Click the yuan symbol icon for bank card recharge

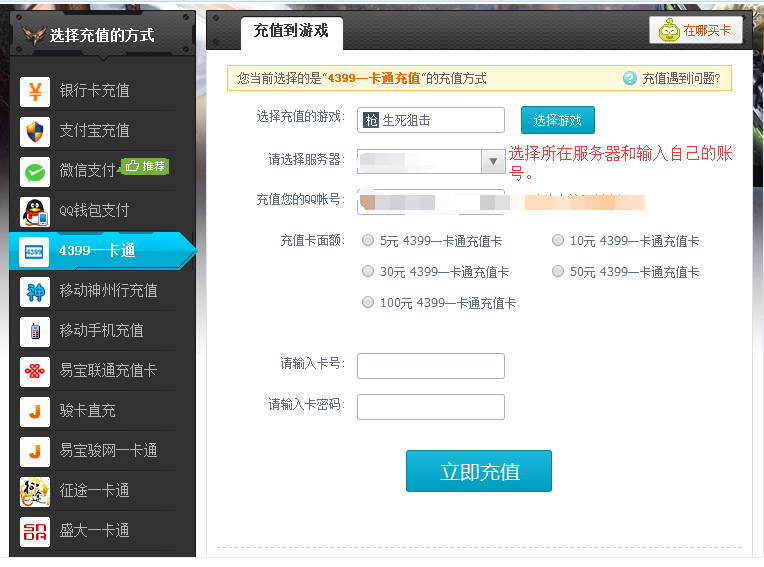35,92
